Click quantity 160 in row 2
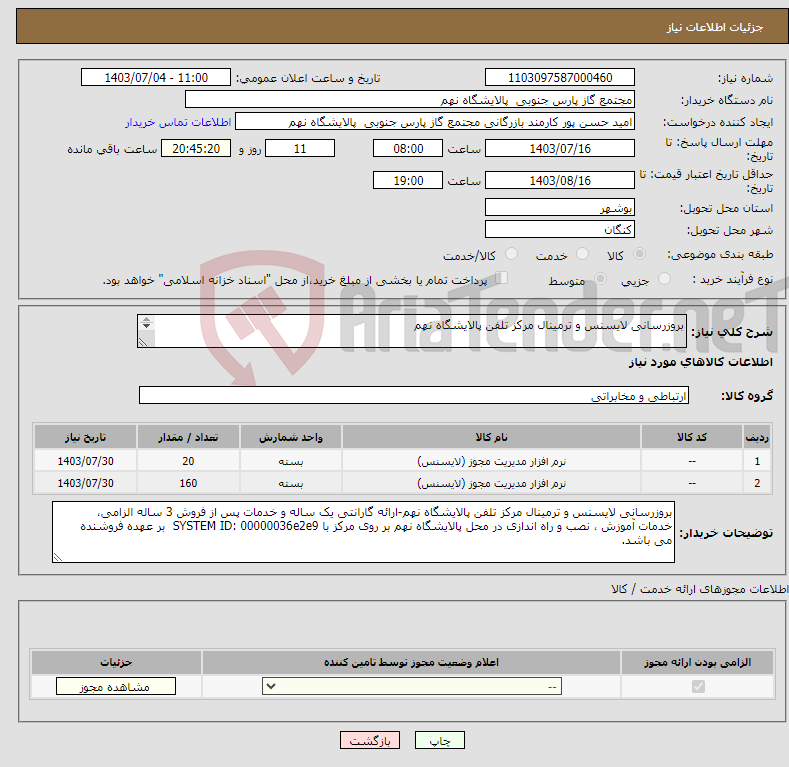The image size is (789, 767). [x=188, y=483]
